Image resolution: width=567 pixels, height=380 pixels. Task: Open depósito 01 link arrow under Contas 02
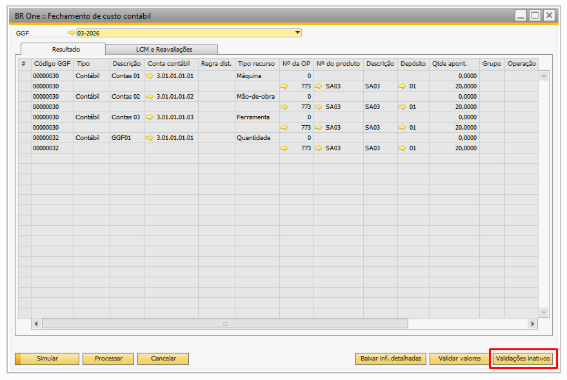[x=402, y=107]
